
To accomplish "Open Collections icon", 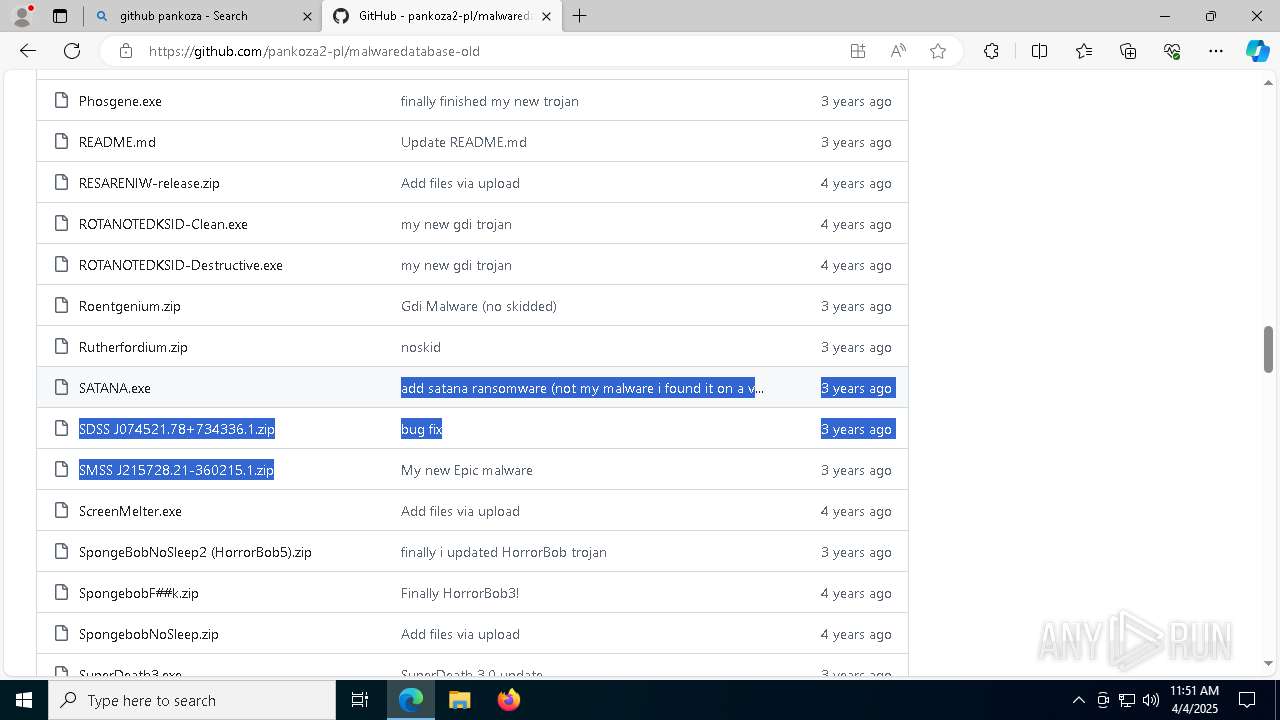I will (x=1128, y=51).
